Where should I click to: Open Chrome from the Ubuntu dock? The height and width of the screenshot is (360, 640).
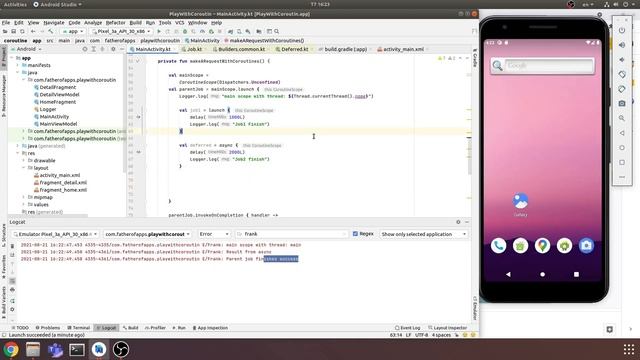coord(11,350)
